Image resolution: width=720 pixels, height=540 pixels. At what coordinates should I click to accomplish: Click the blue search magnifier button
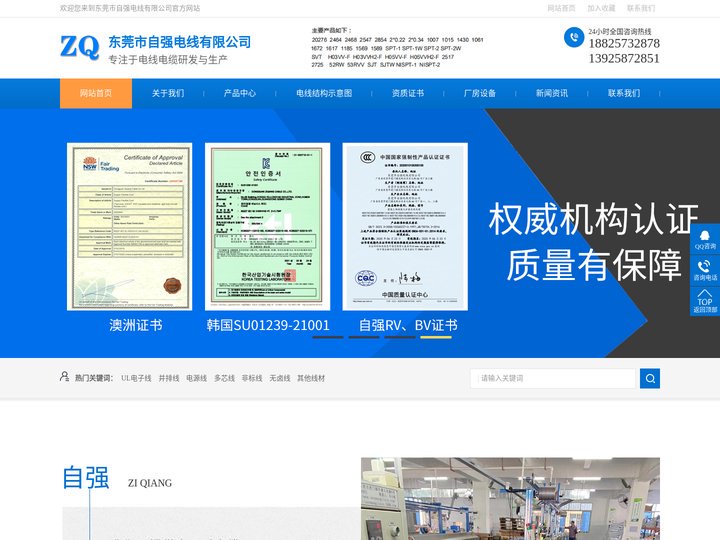click(x=650, y=378)
